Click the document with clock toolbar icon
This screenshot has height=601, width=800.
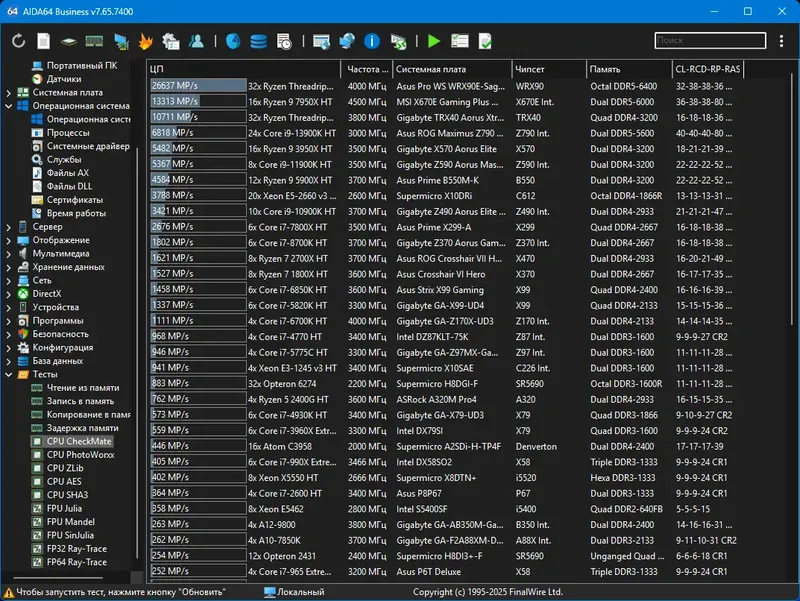point(284,41)
